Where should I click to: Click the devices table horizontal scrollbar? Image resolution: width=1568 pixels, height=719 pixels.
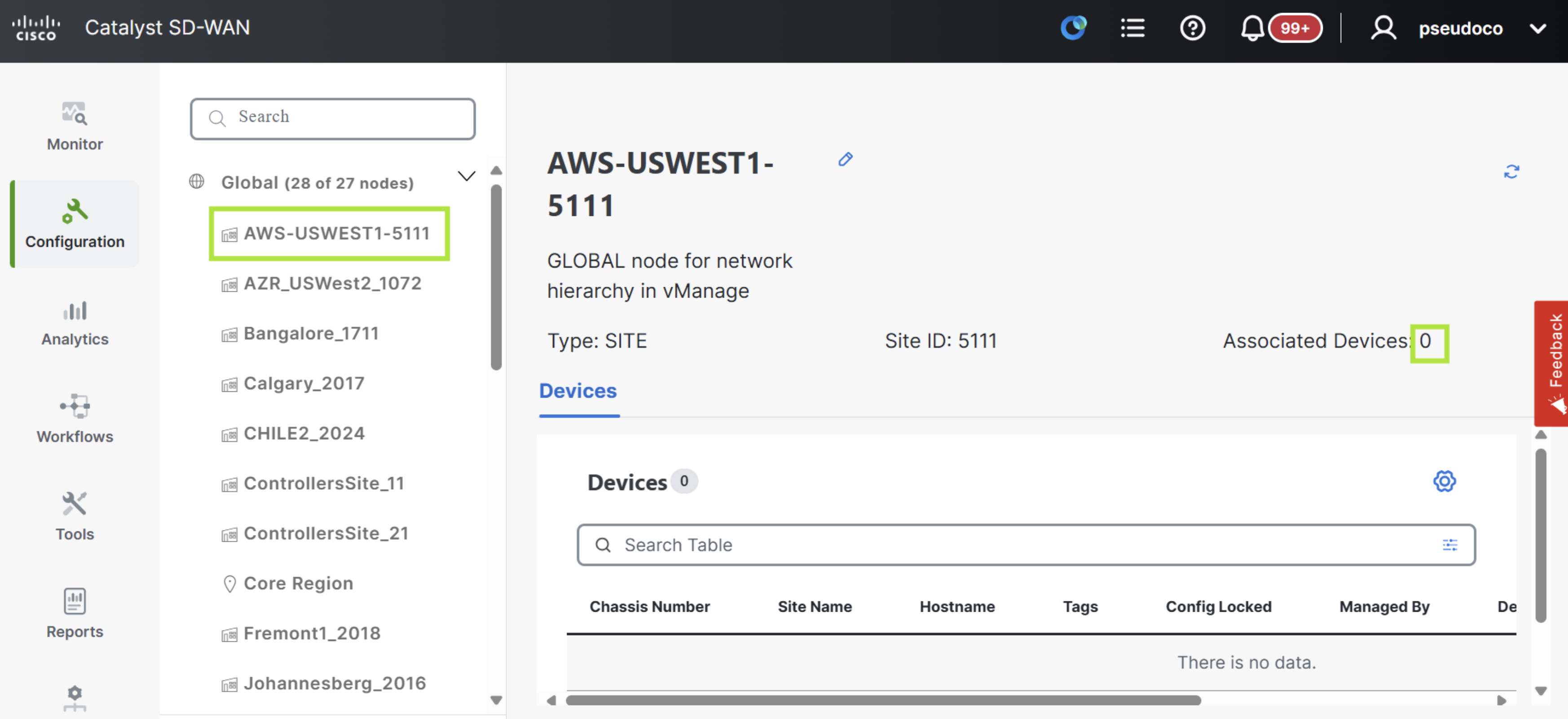tap(883, 700)
